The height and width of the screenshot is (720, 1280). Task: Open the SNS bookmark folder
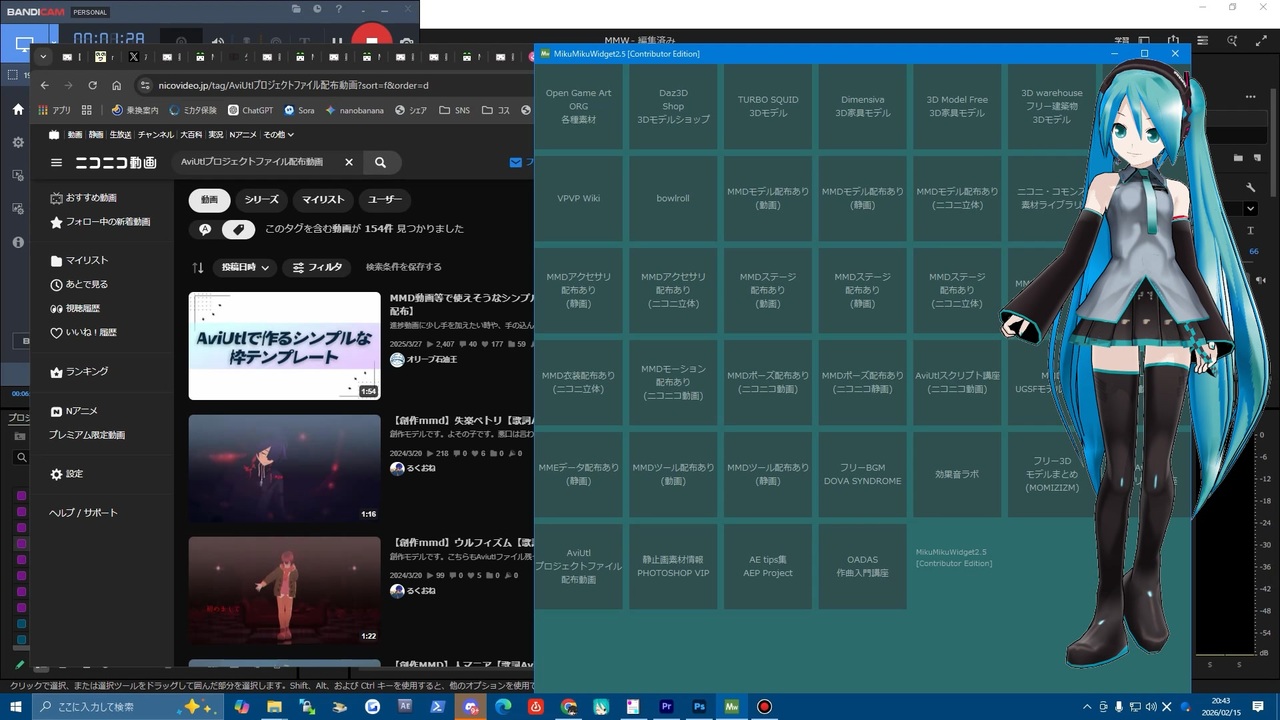pos(454,110)
